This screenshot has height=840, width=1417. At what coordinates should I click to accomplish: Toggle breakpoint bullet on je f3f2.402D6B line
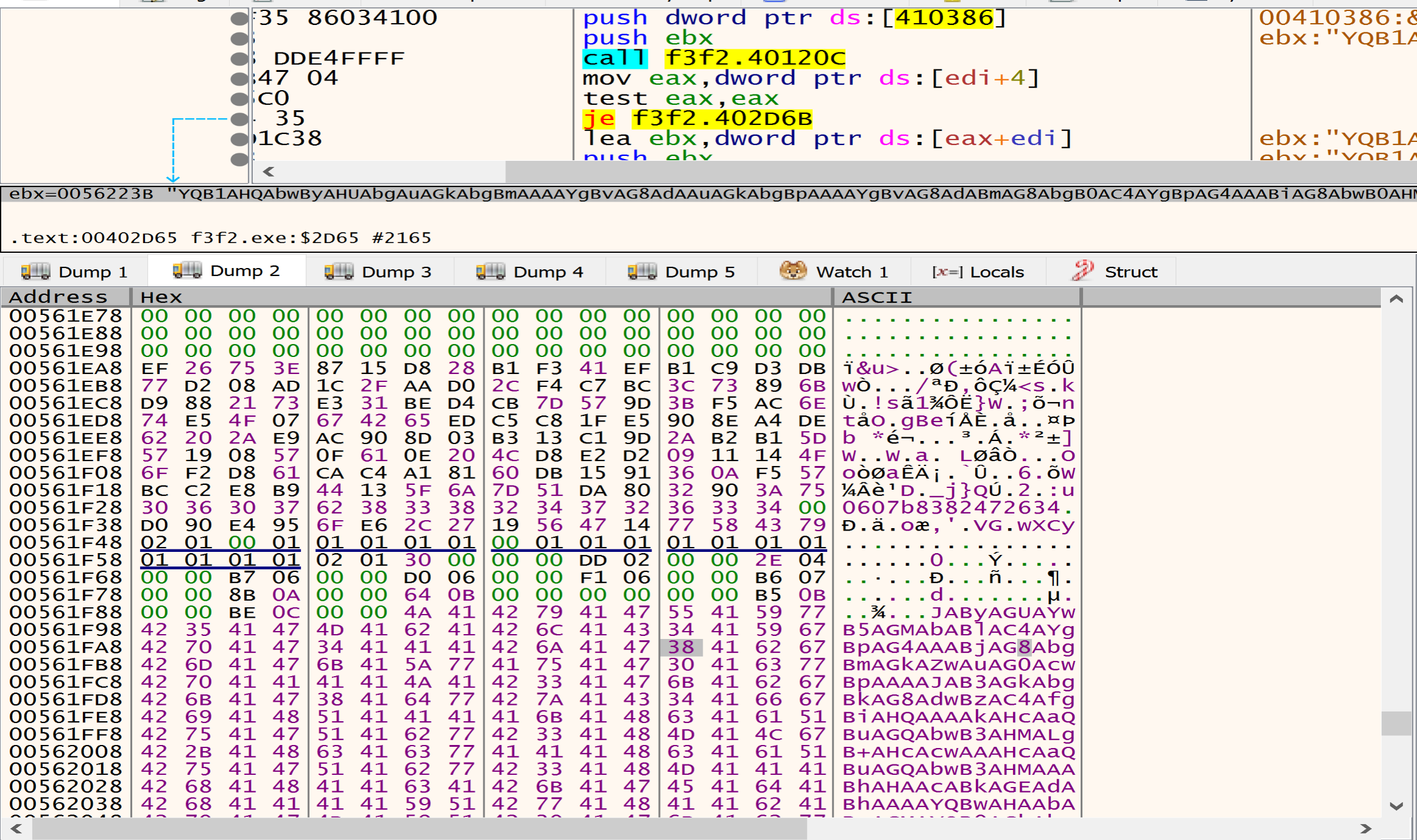point(240,119)
